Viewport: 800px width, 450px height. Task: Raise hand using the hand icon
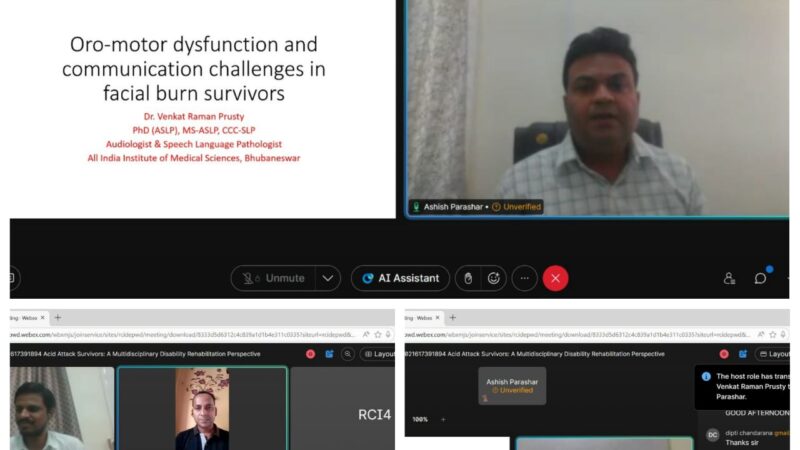(x=465, y=278)
